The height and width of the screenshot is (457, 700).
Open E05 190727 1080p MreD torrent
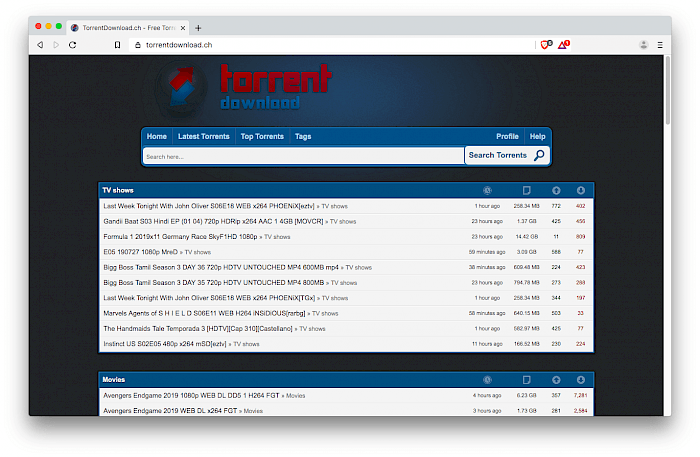pyautogui.click(x=141, y=252)
